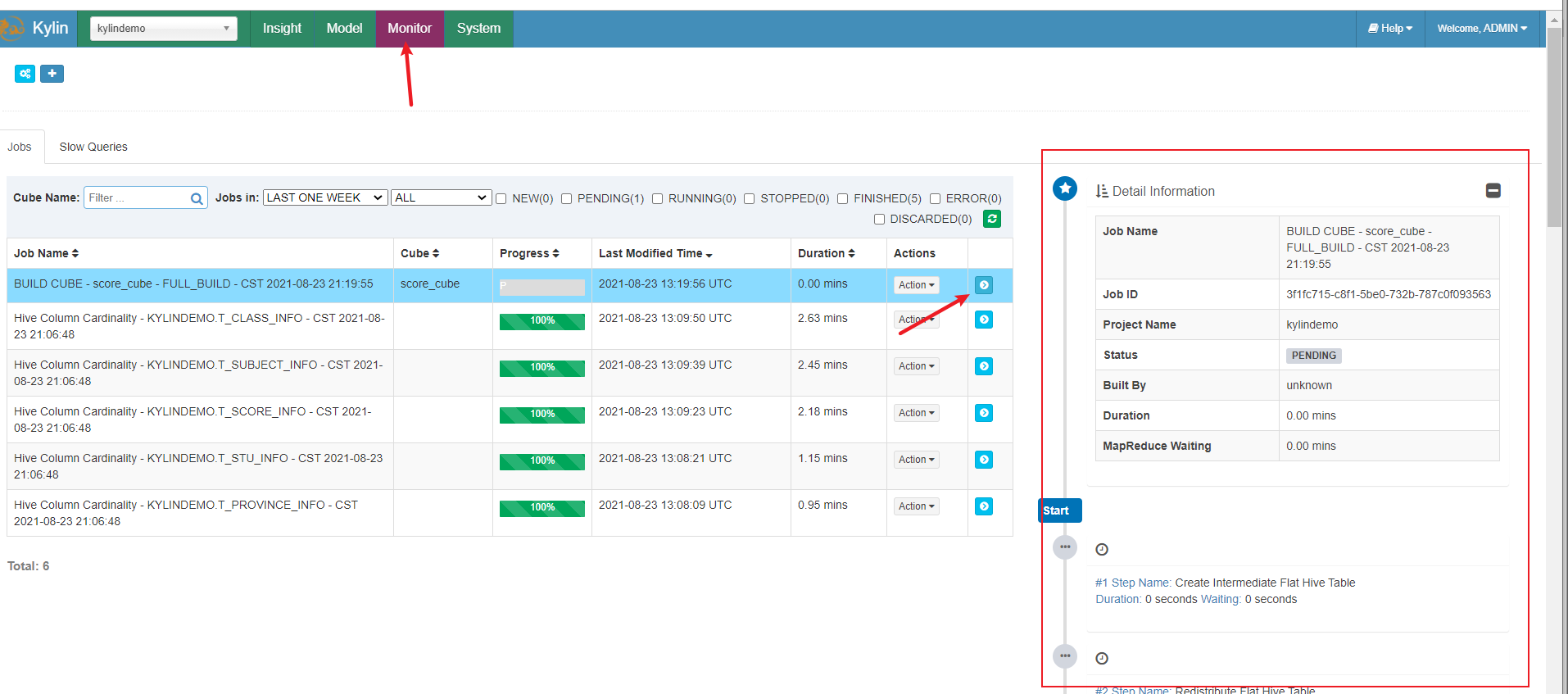Sort by Job Name column arrows
This screenshot has width=1568, height=694.
tap(75, 253)
